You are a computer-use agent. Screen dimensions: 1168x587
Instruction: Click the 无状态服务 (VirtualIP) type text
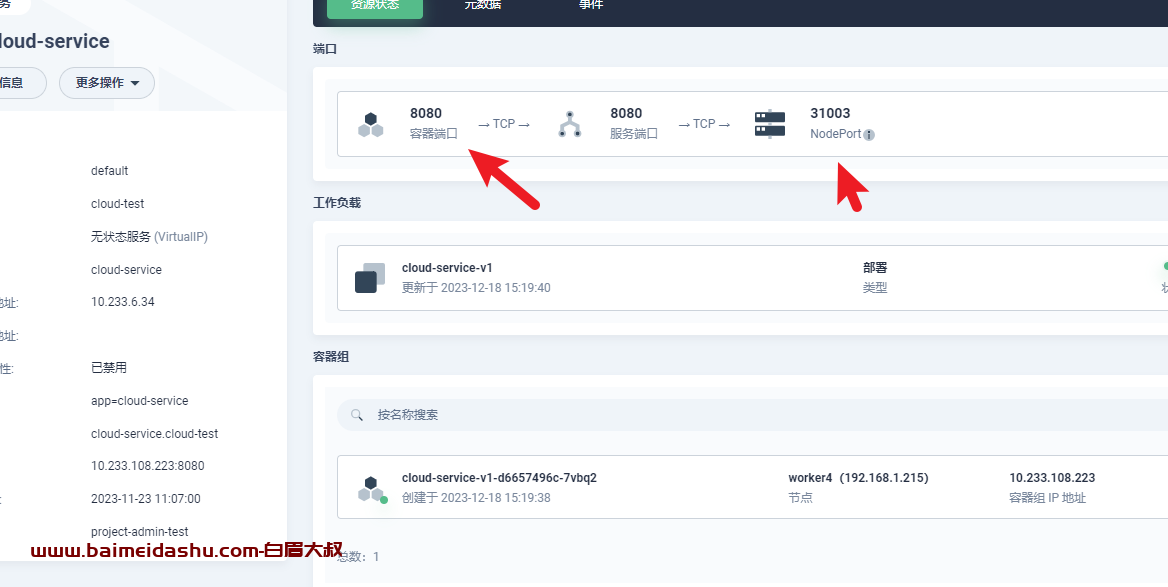(149, 237)
